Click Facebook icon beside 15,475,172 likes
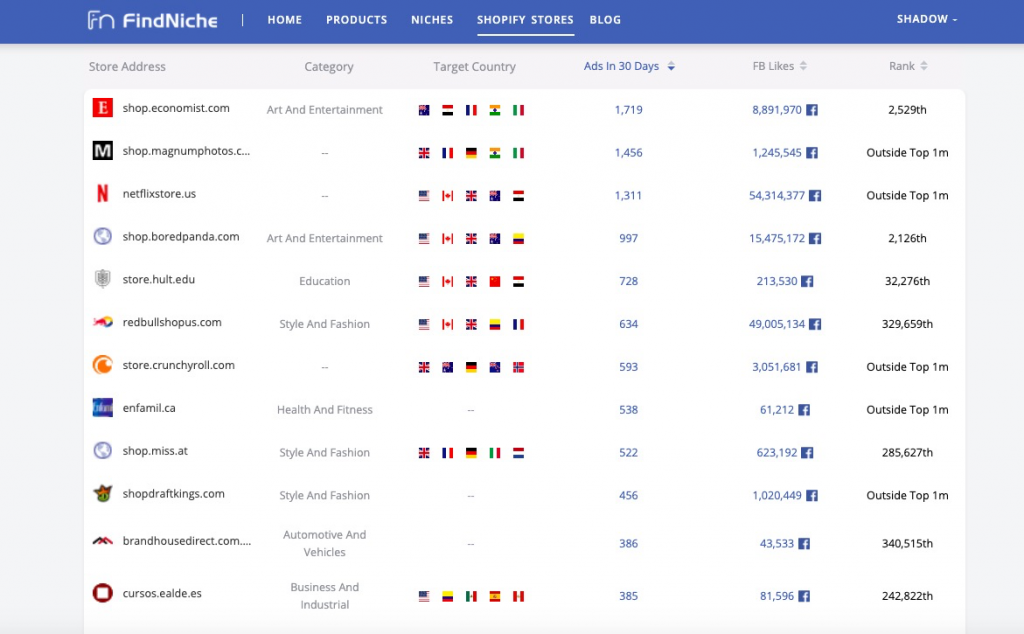 point(815,238)
